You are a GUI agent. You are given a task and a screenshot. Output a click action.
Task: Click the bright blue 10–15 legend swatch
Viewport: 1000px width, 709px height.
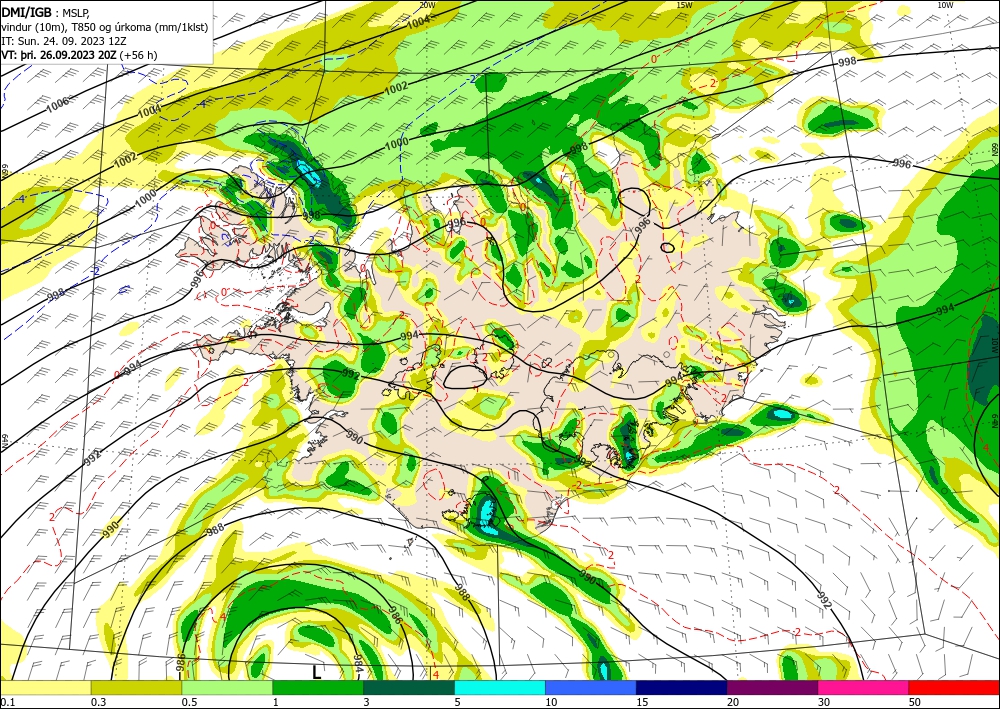[x=591, y=687]
